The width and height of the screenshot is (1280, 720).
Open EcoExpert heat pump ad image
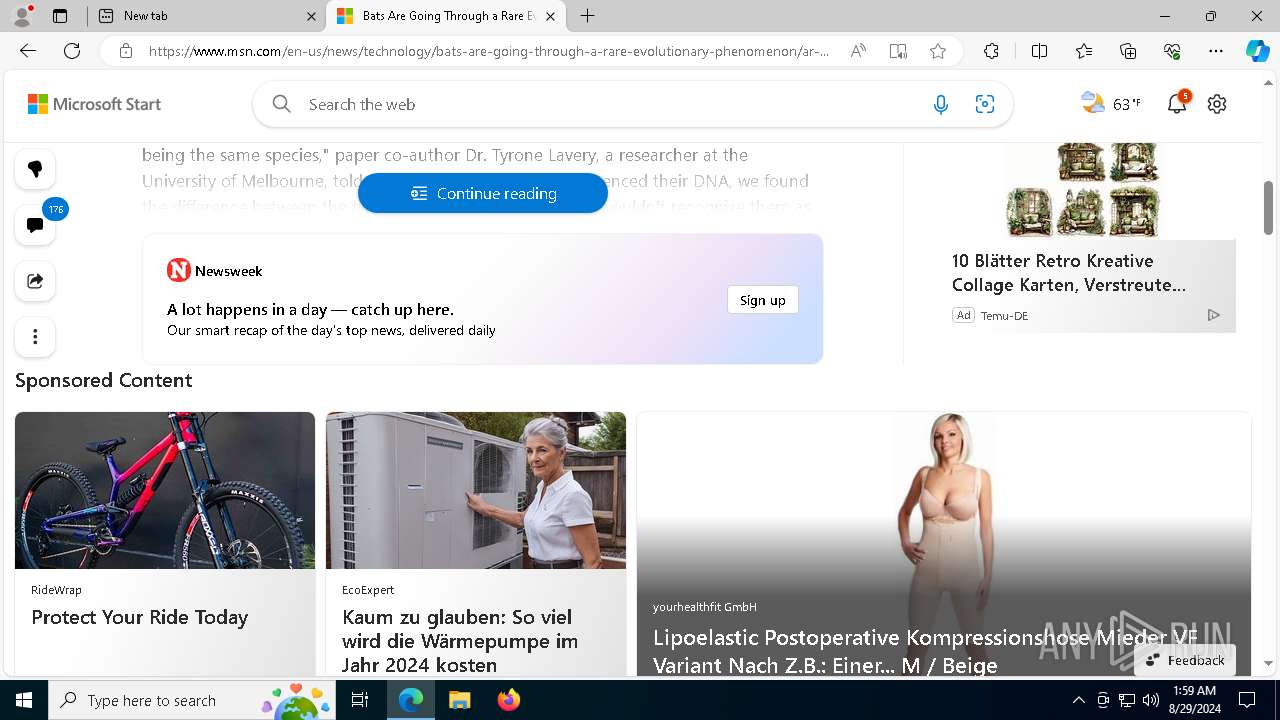476,490
